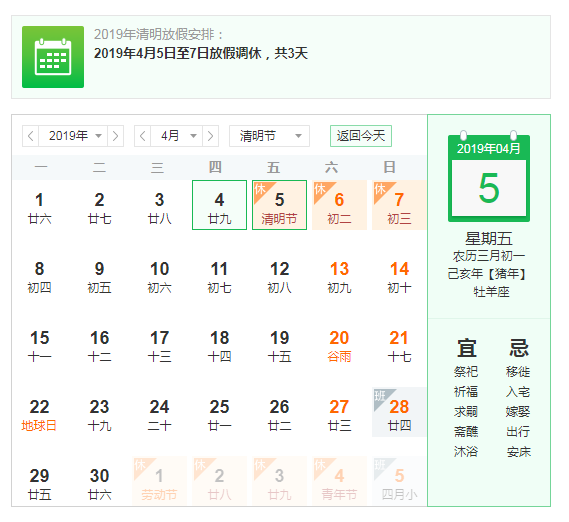Screen dimensions: 569x522
Task: Open the 4月 month dropdown
Action: (x=176, y=136)
